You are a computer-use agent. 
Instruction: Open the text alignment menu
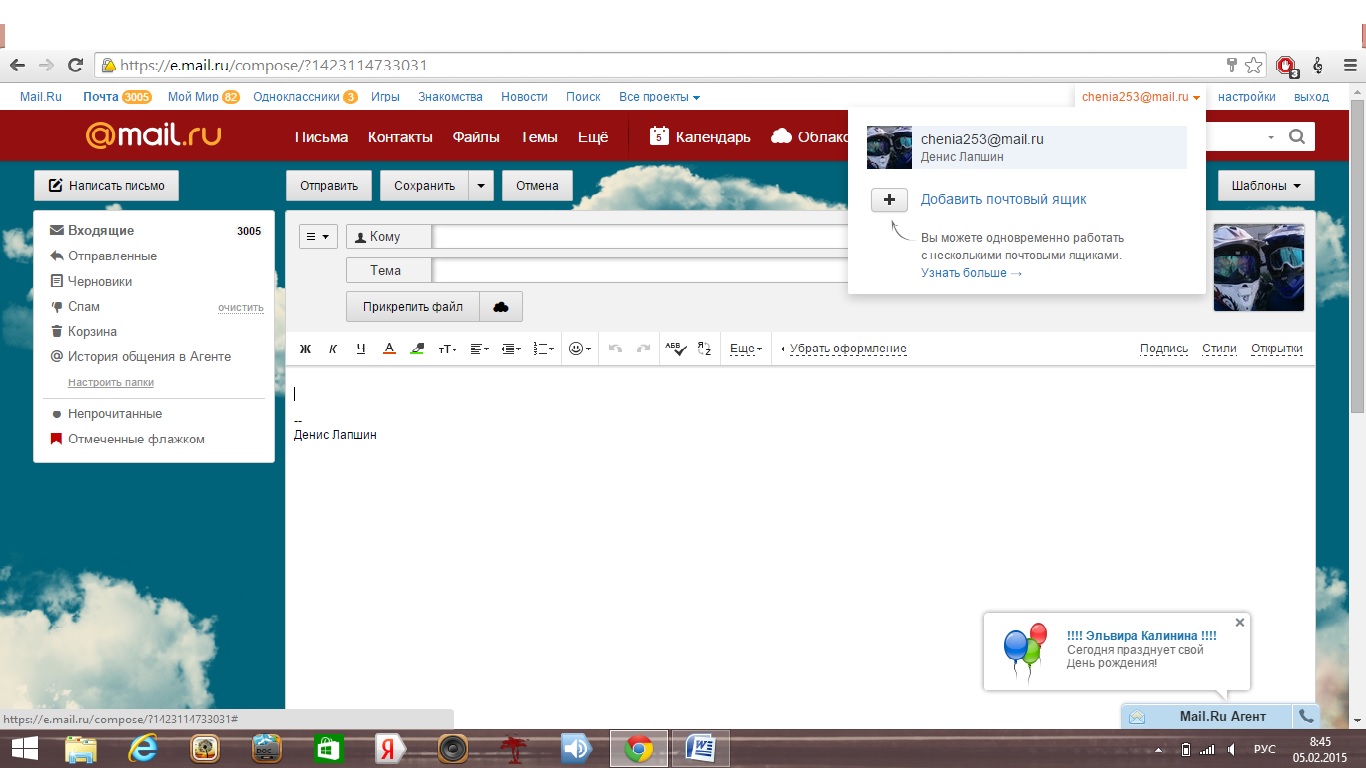coord(479,349)
